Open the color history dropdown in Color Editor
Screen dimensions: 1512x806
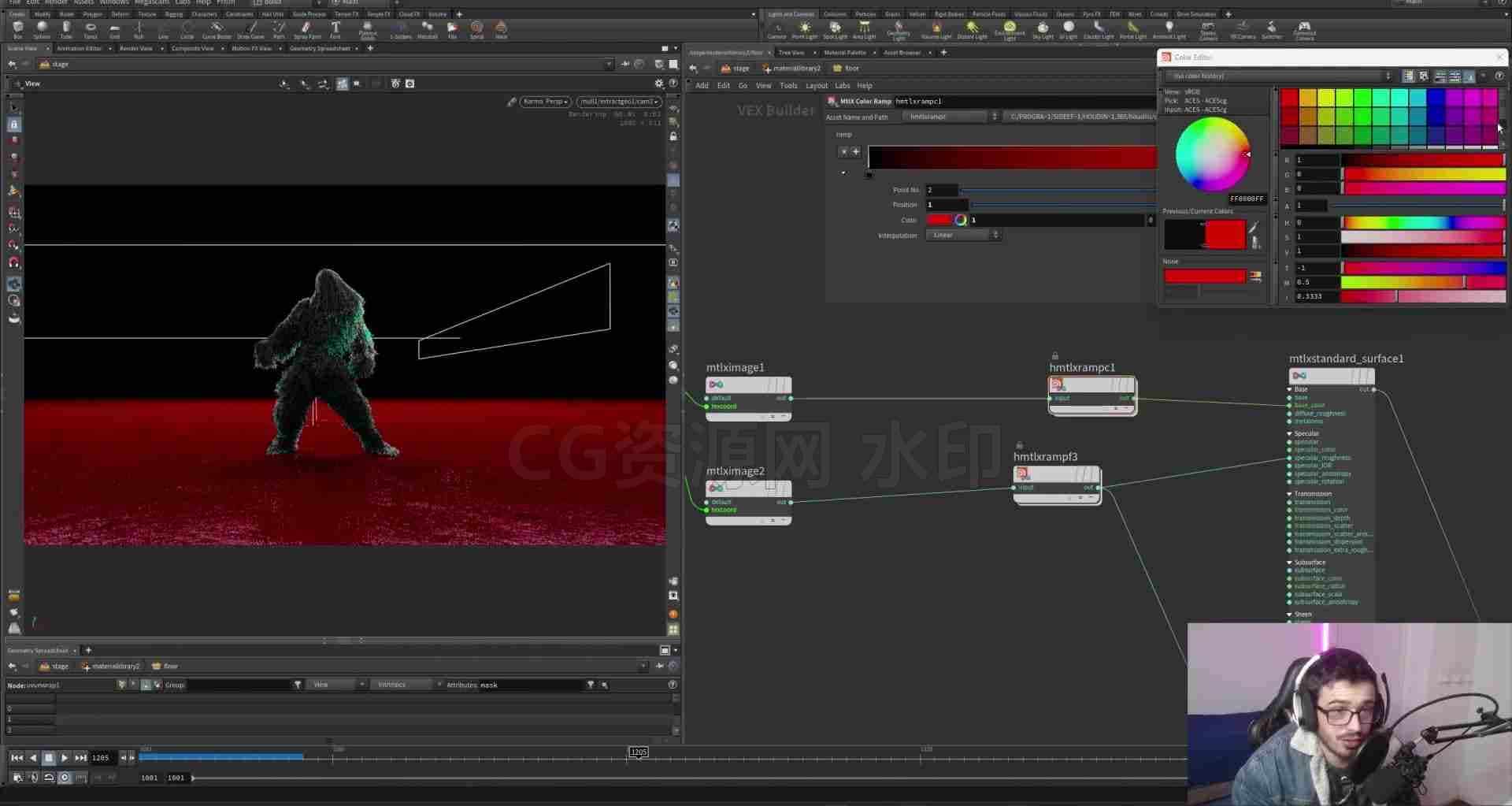coord(1280,76)
